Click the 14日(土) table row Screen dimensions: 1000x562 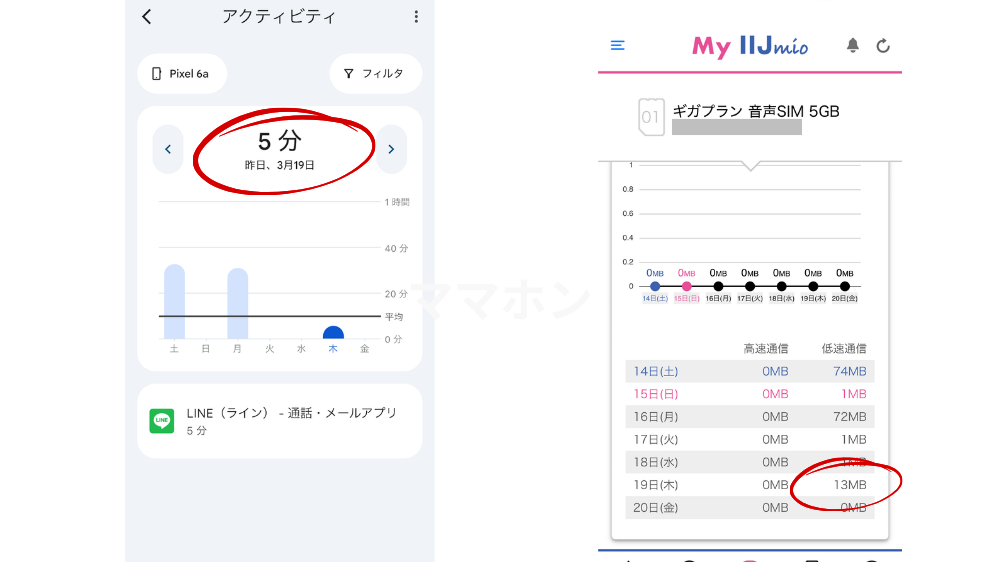(x=749, y=371)
